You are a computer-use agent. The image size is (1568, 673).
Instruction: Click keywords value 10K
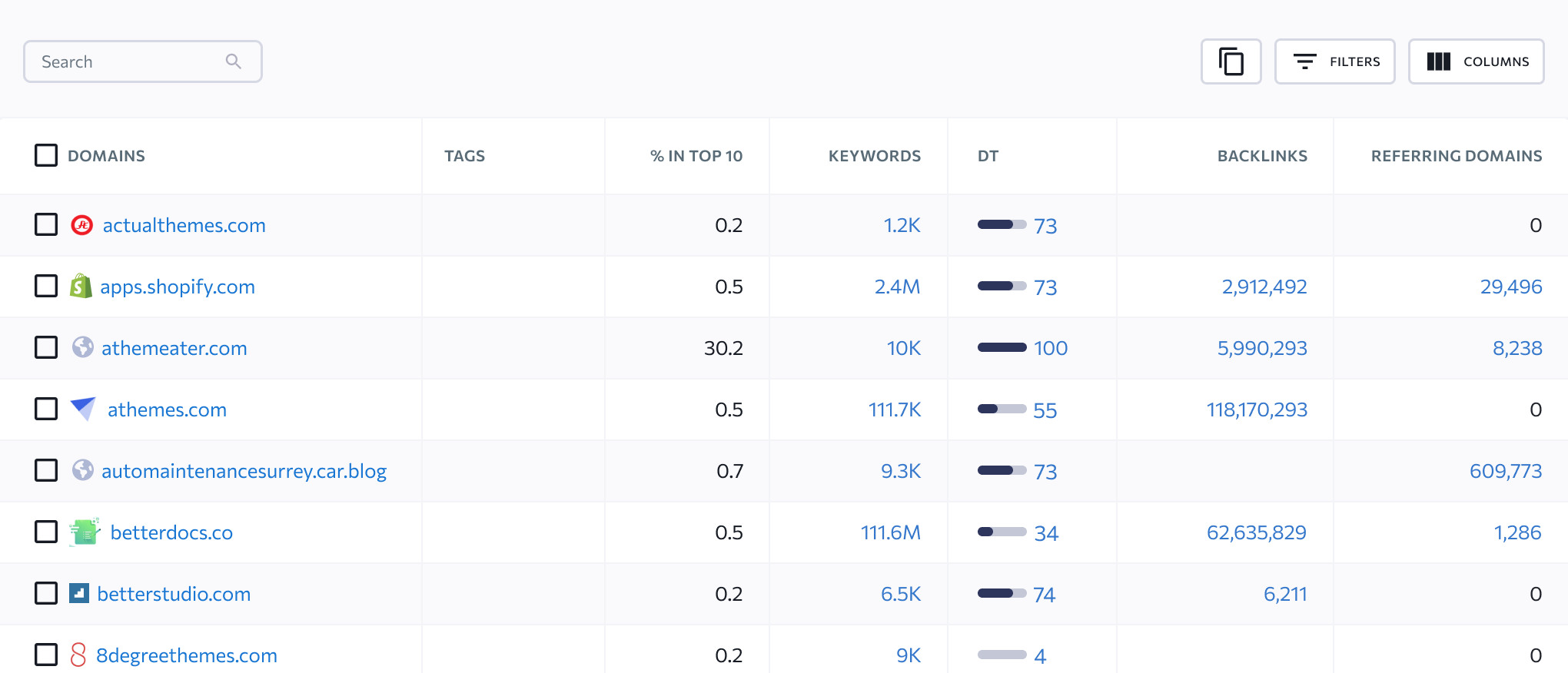point(903,348)
